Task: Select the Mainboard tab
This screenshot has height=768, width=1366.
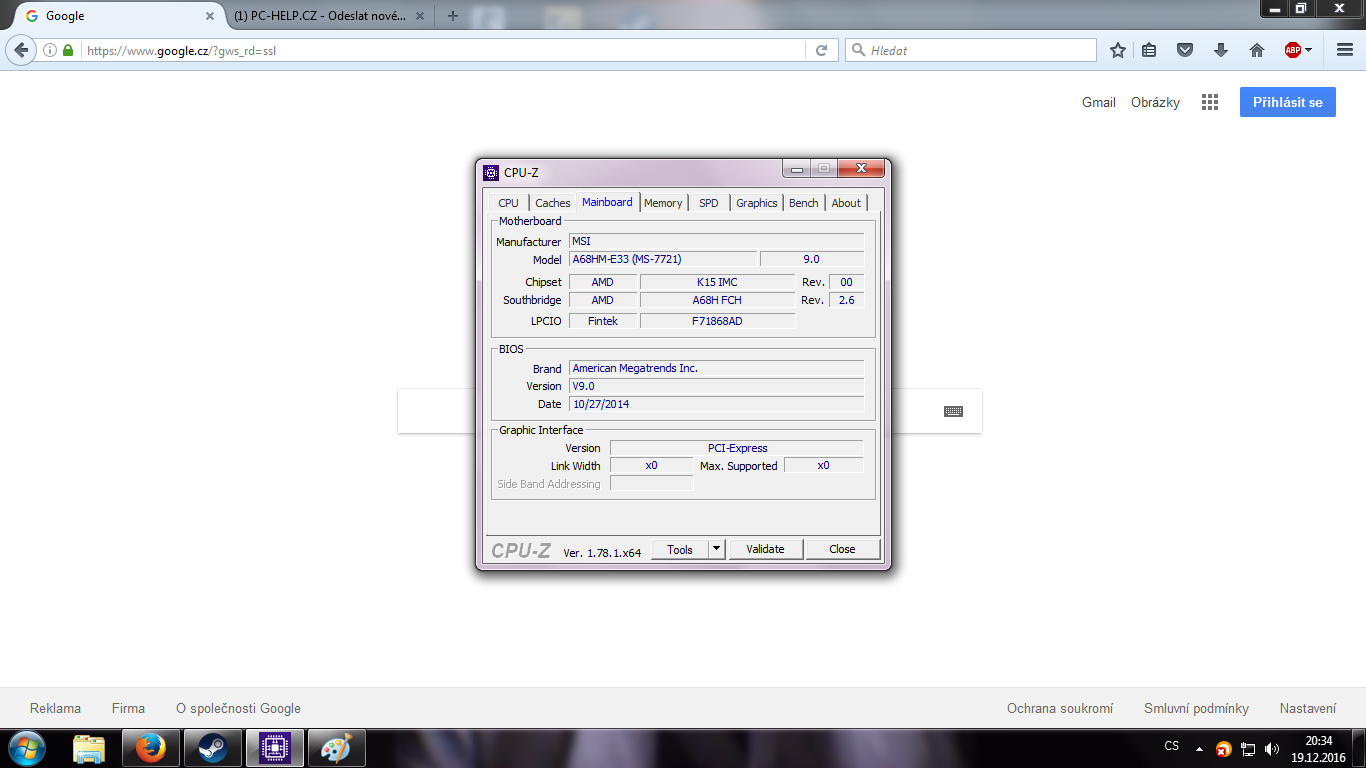Action: point(607,202)
